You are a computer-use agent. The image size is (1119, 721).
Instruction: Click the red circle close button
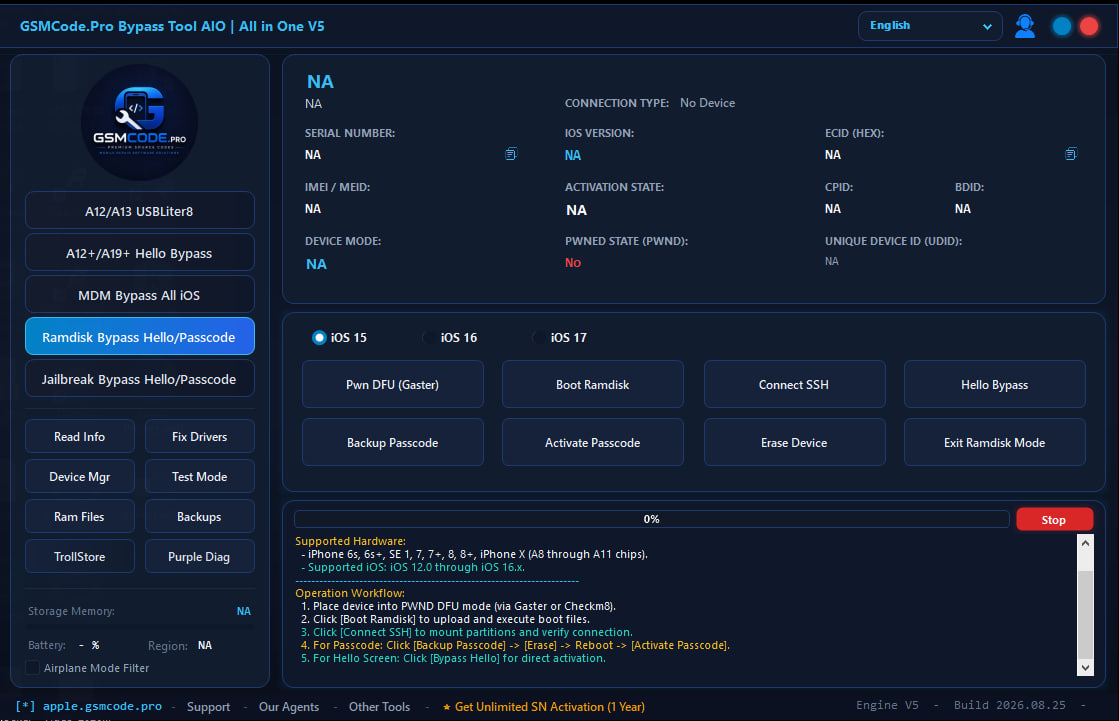pos(1088,26)
